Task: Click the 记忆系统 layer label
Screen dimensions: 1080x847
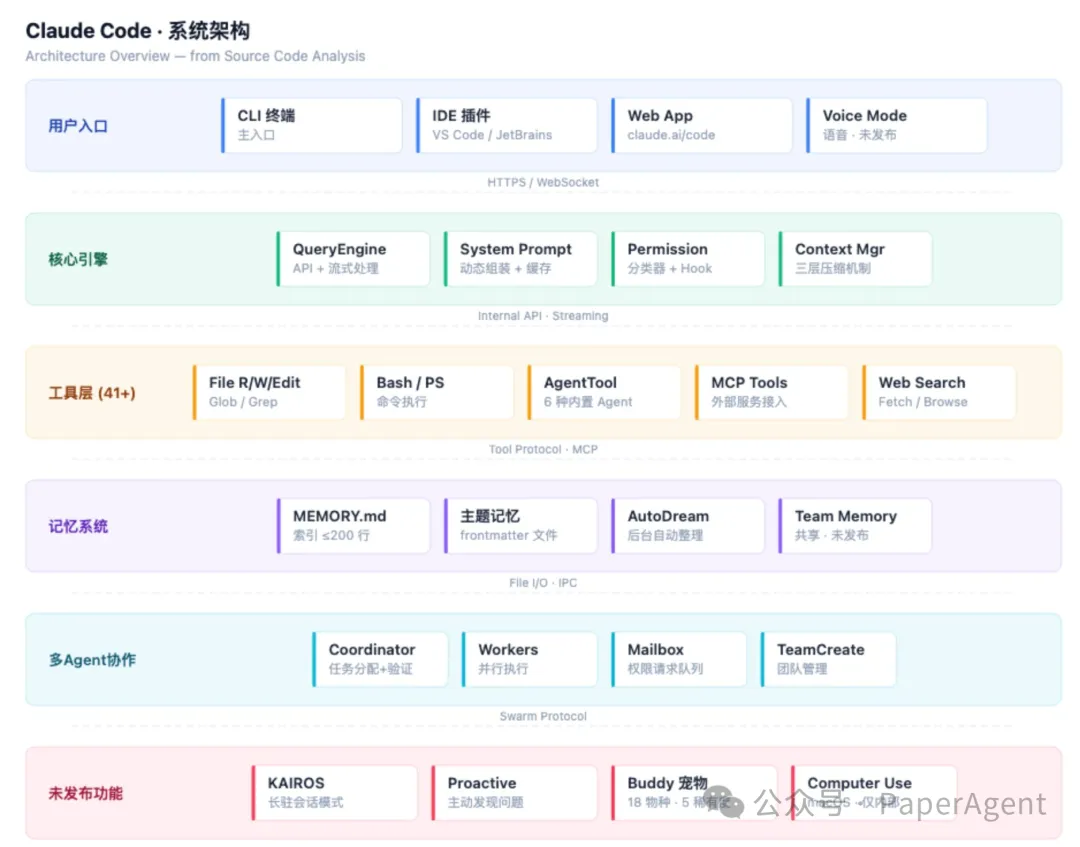Action: pyautogui.click(x=78, y=527)
